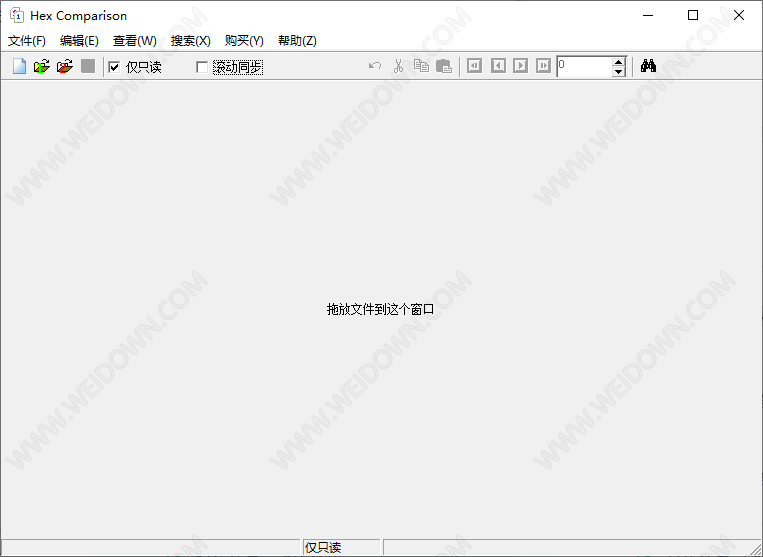
Task: Open the 搜索(X) menu
Action: [191, 41]
